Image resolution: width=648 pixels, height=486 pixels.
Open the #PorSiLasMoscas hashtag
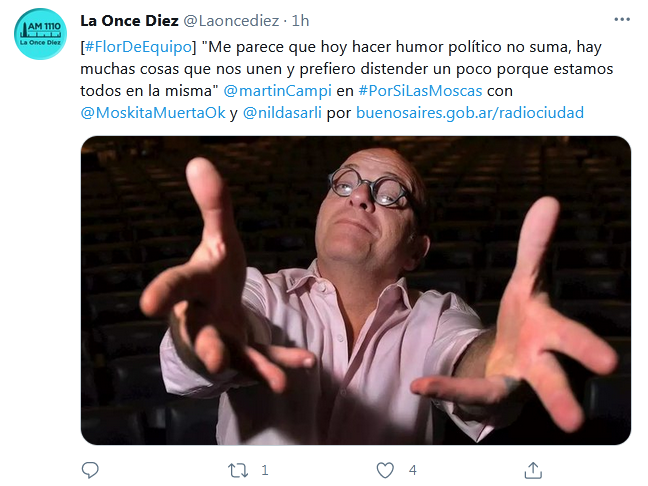tap(420, 91)
